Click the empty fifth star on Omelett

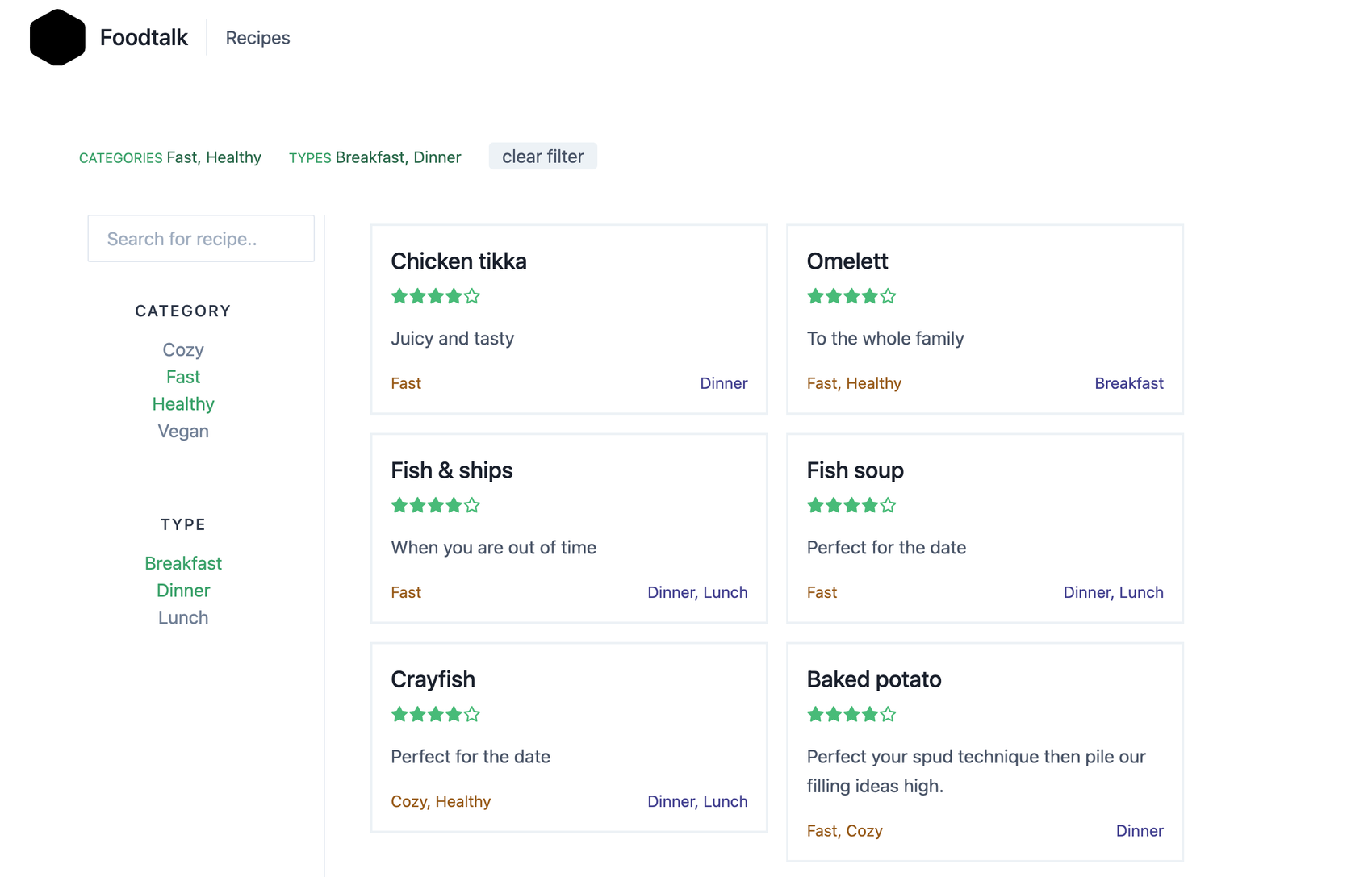point(889,296)
